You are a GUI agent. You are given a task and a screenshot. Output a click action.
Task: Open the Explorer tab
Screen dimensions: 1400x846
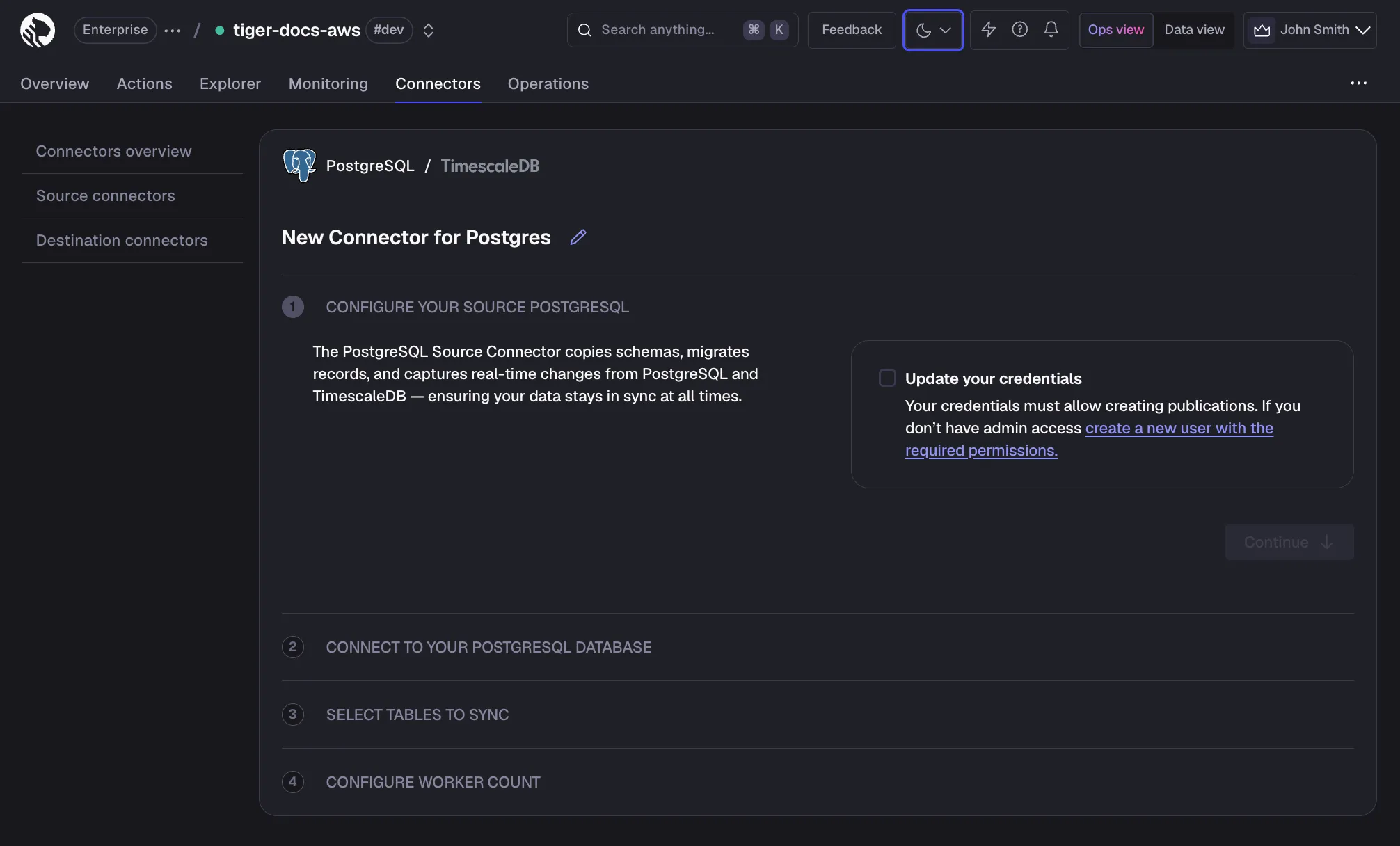click(230, 83)
